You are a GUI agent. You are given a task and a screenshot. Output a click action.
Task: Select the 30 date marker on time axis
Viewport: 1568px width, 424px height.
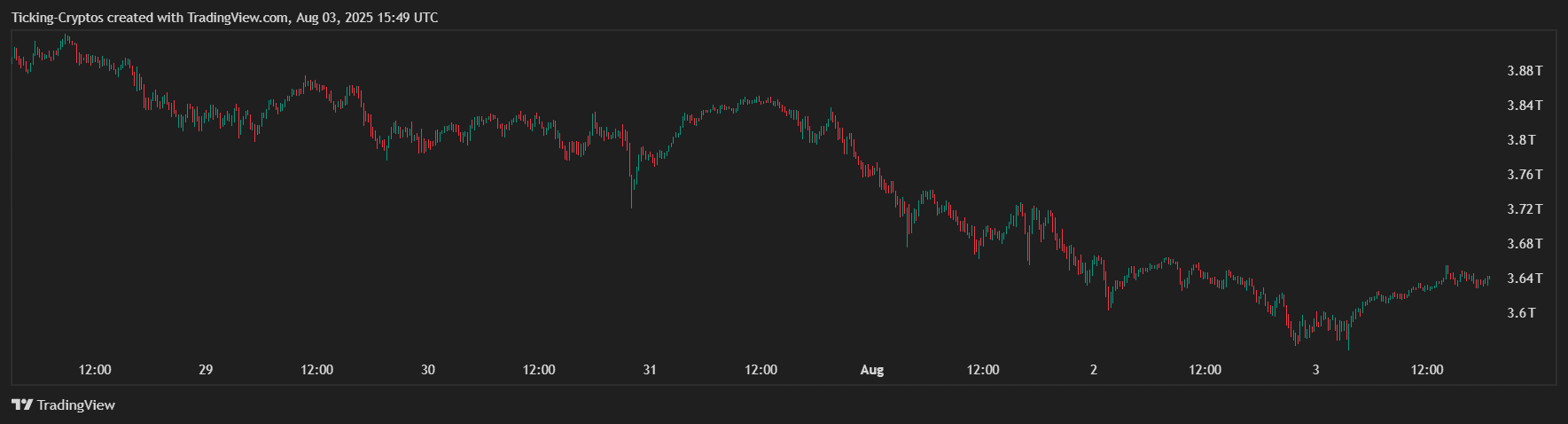tap(428, 370)
